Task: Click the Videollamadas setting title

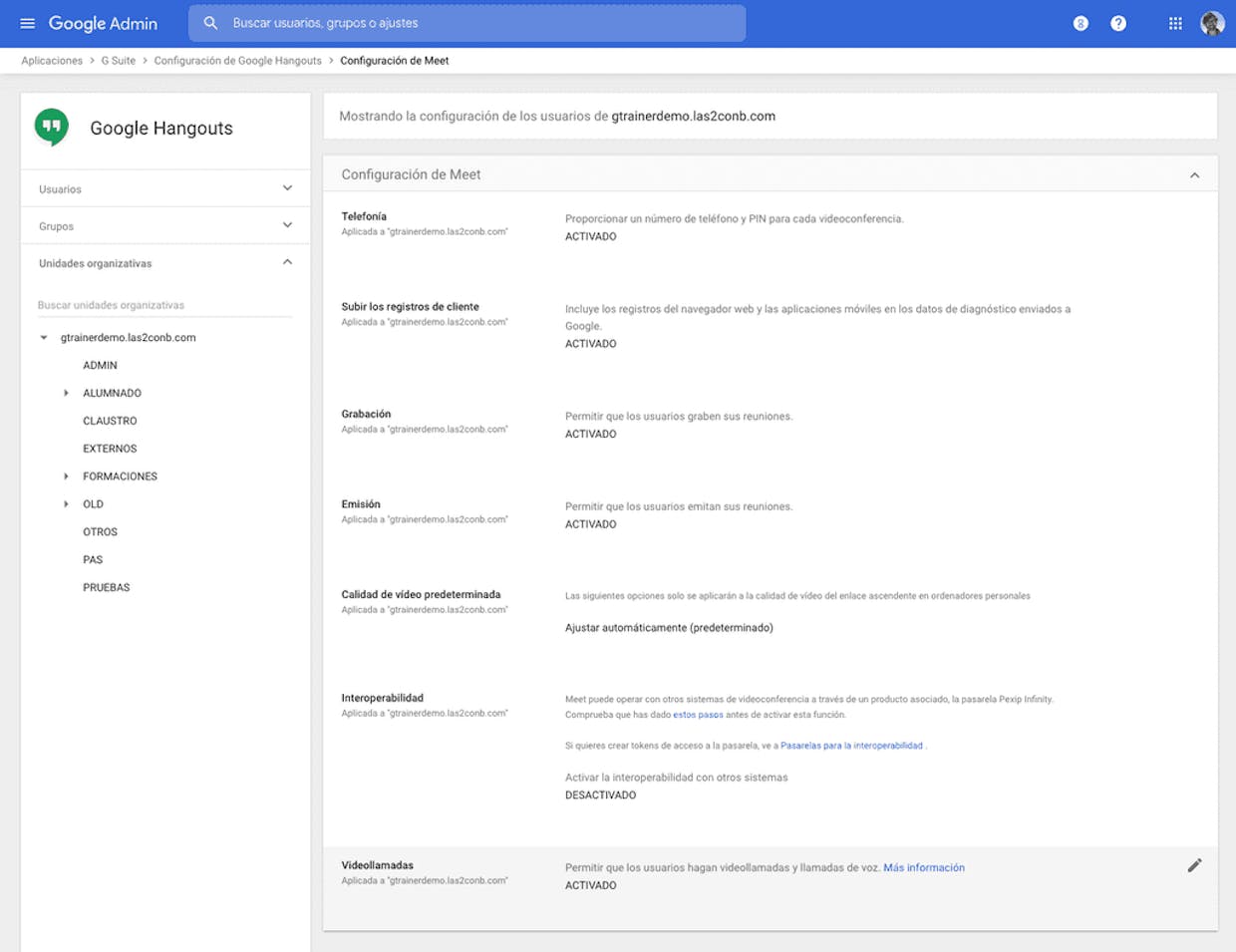Action: click(x=377, y=865)
